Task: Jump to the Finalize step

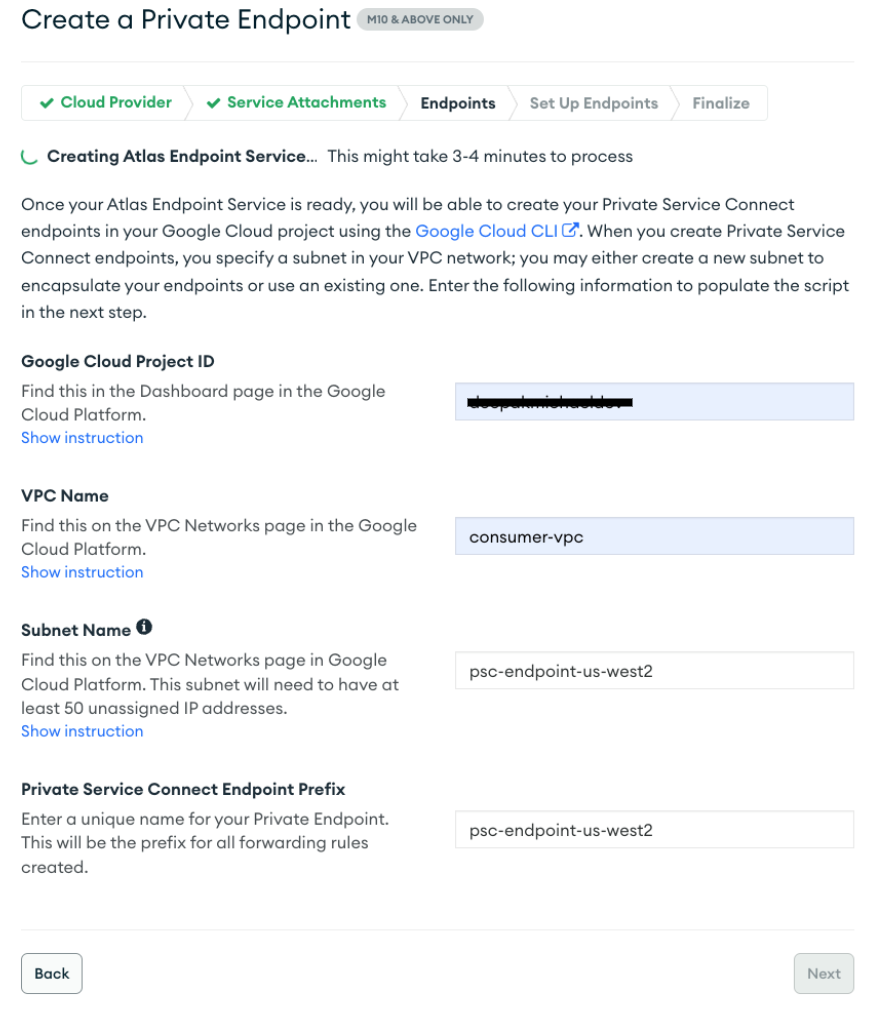Action: coord(720,103)
